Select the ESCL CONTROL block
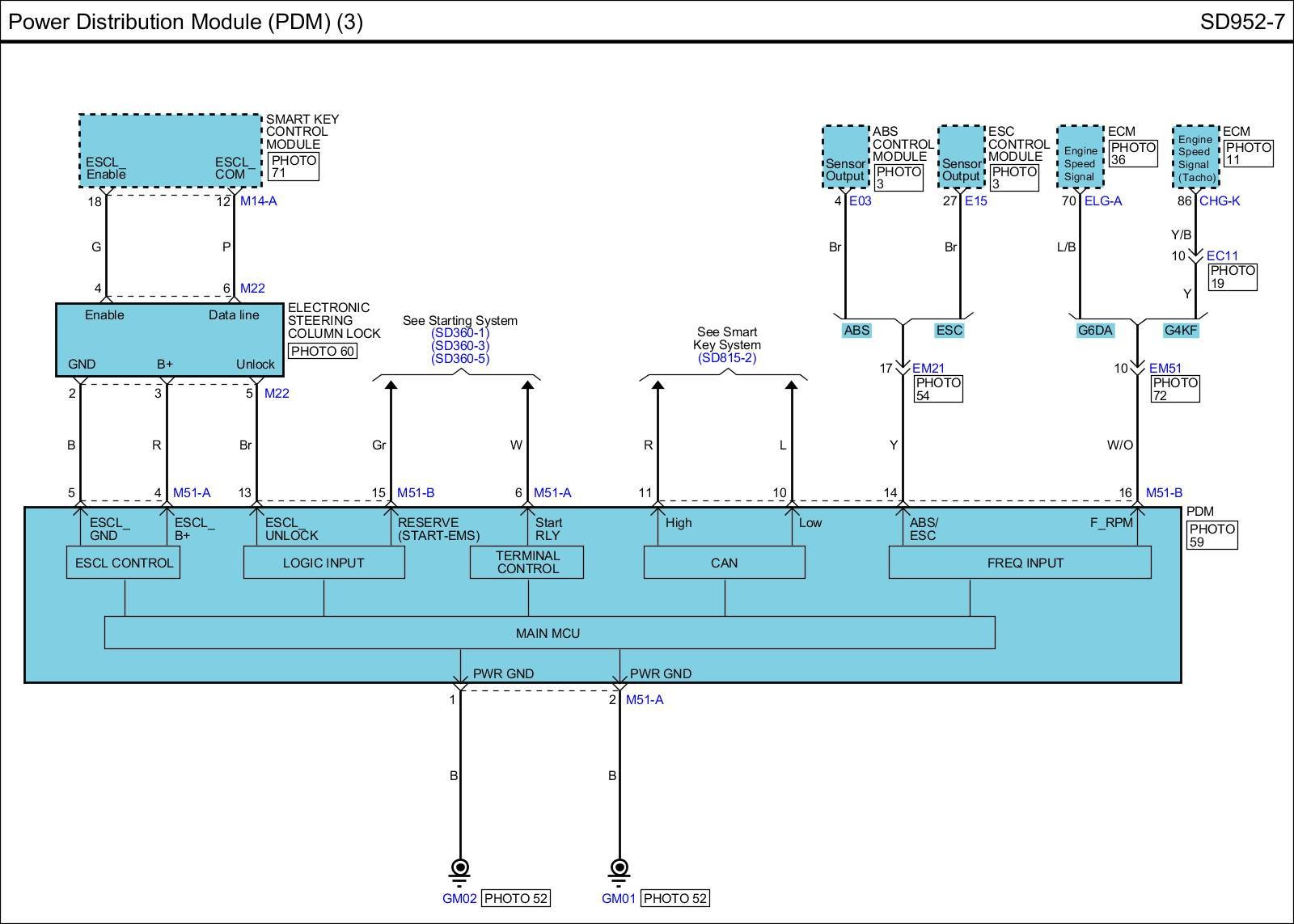 [x=124, y=563]
